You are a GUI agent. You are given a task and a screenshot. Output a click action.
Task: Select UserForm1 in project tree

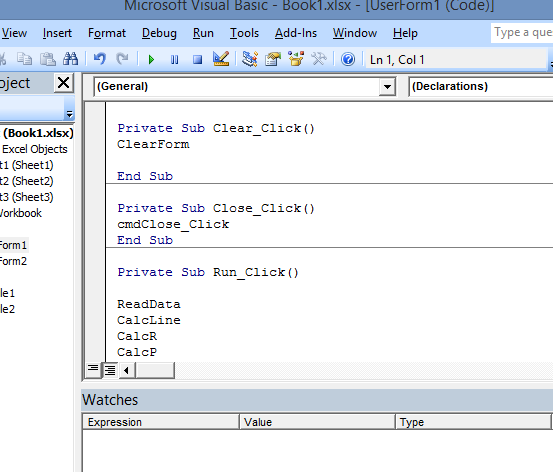click(x=14, y=245)
